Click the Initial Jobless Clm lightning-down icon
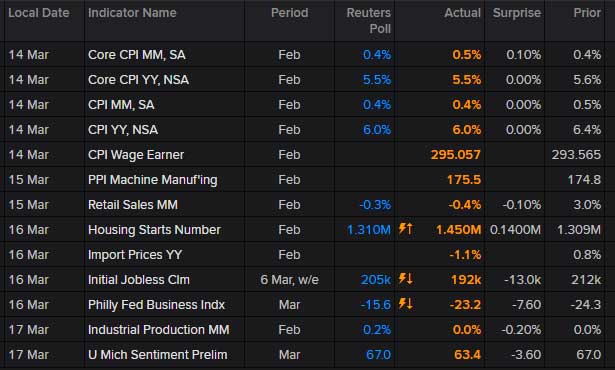This screenshot has height=370, width=615. 405,279
